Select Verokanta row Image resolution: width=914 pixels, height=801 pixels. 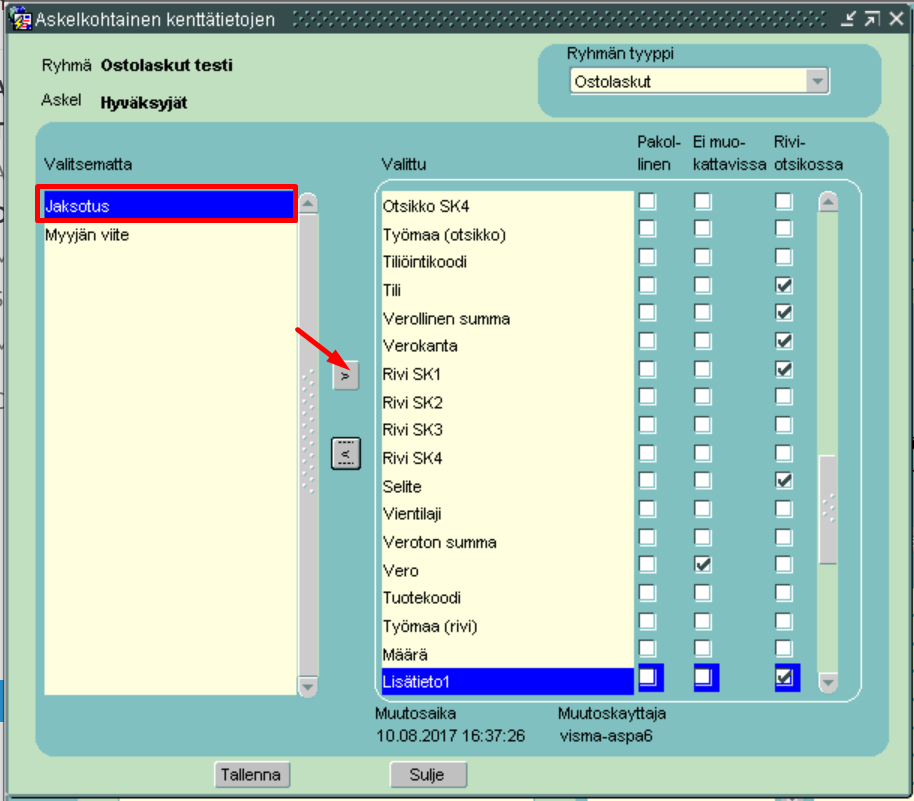pyautogui.click(x=507, y=346)
